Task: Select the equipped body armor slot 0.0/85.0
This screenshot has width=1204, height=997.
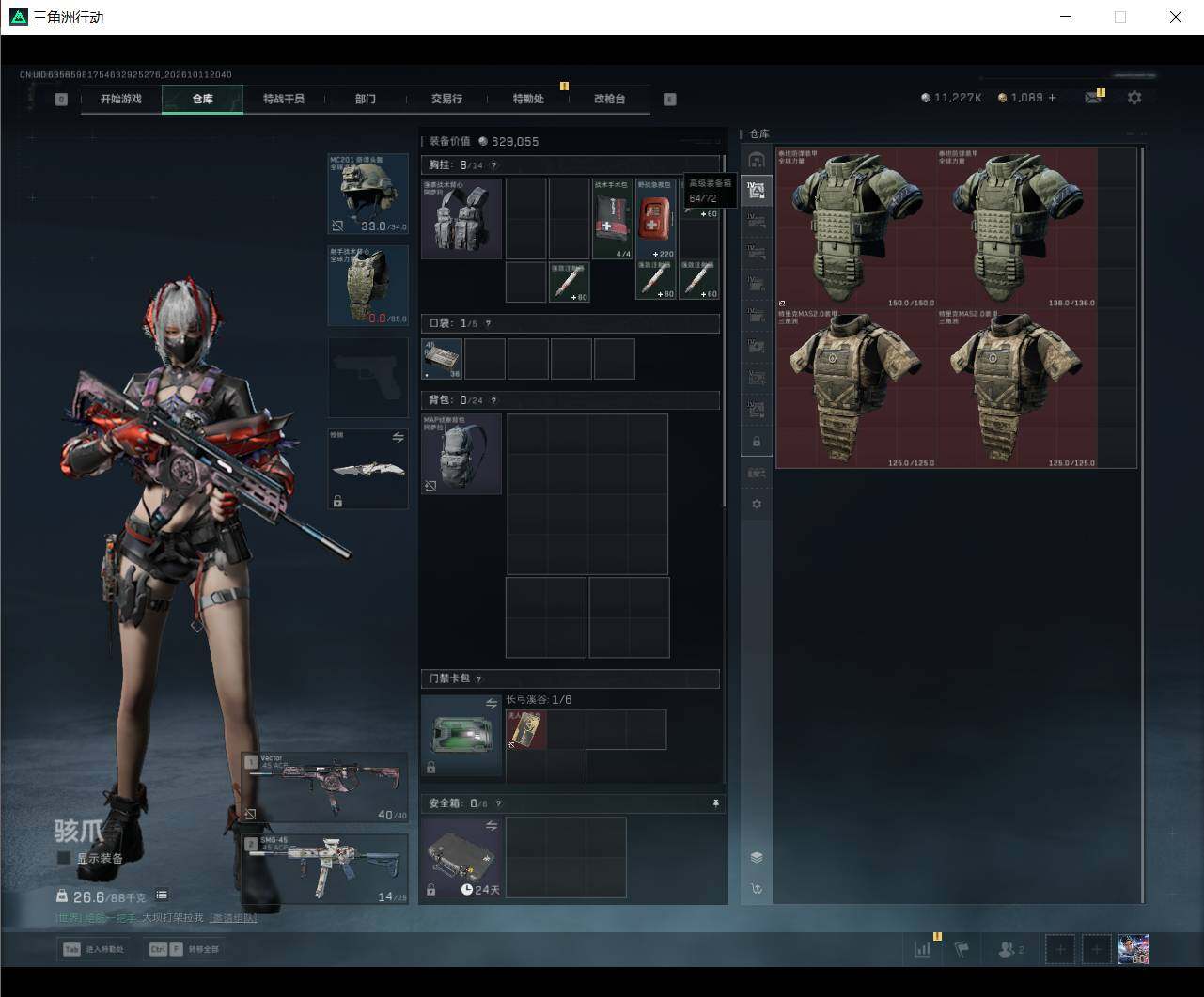Action: [367, 286]
